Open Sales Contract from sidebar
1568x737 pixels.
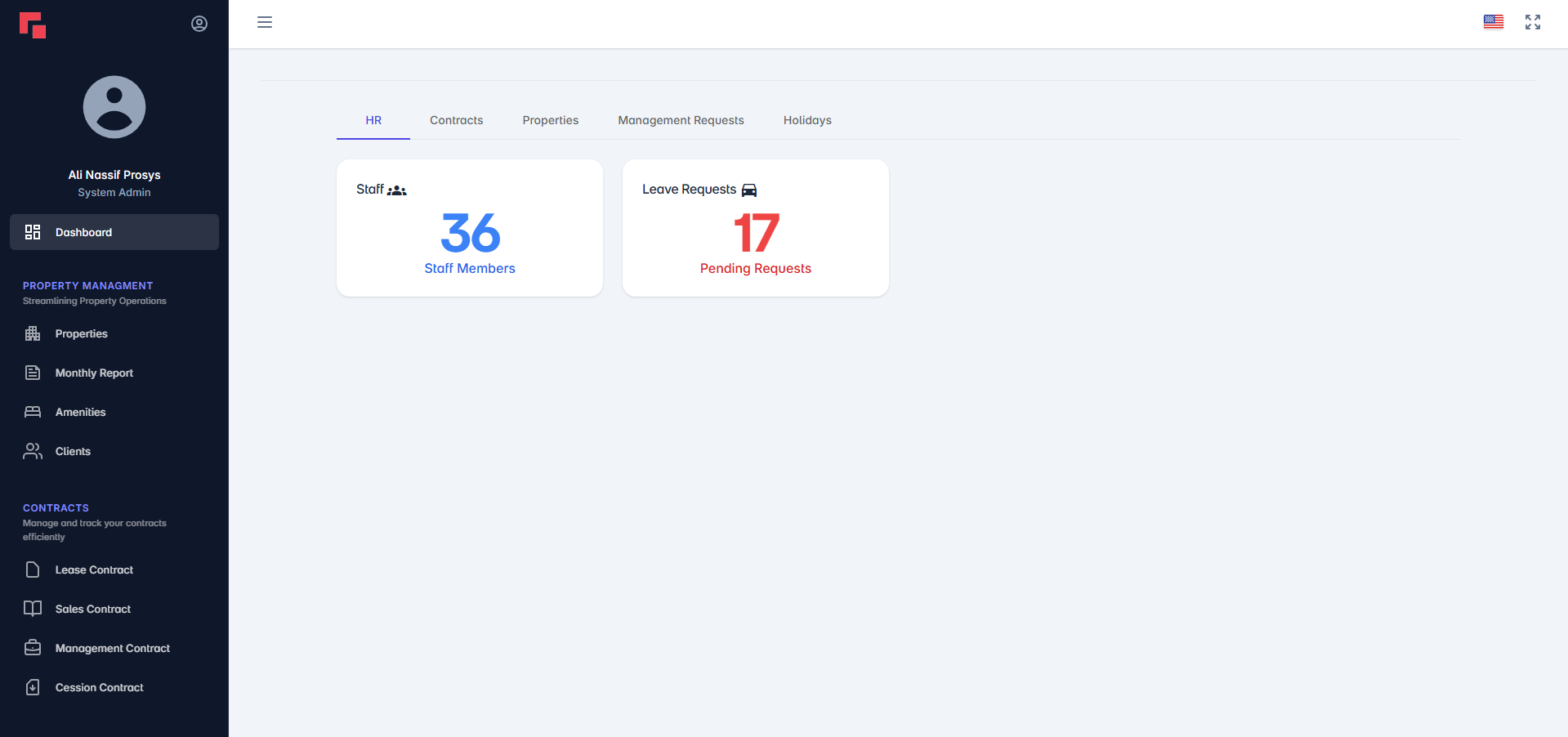click(93, 609)
